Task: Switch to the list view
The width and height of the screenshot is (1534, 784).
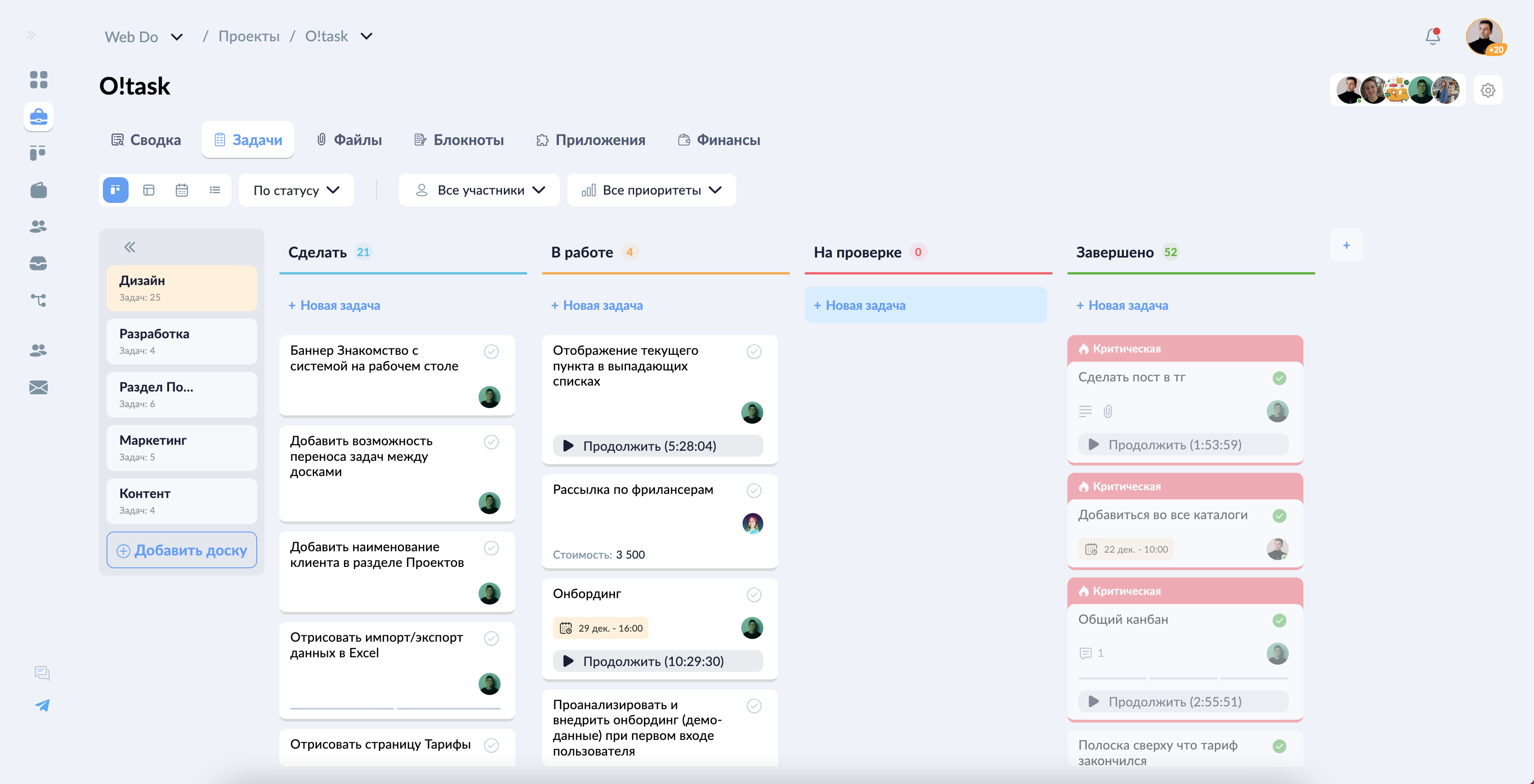Action: point(215,190)
